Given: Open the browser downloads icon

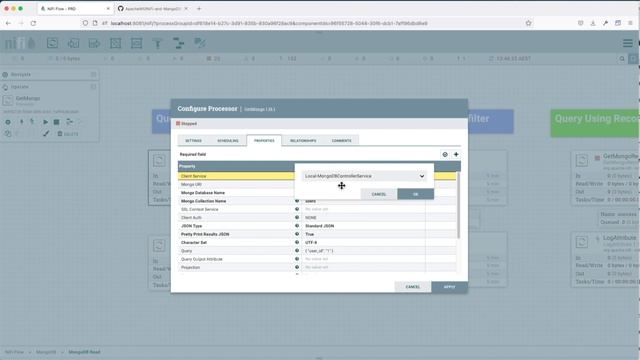Looking at the screenshot, I should tap(593, 23).
